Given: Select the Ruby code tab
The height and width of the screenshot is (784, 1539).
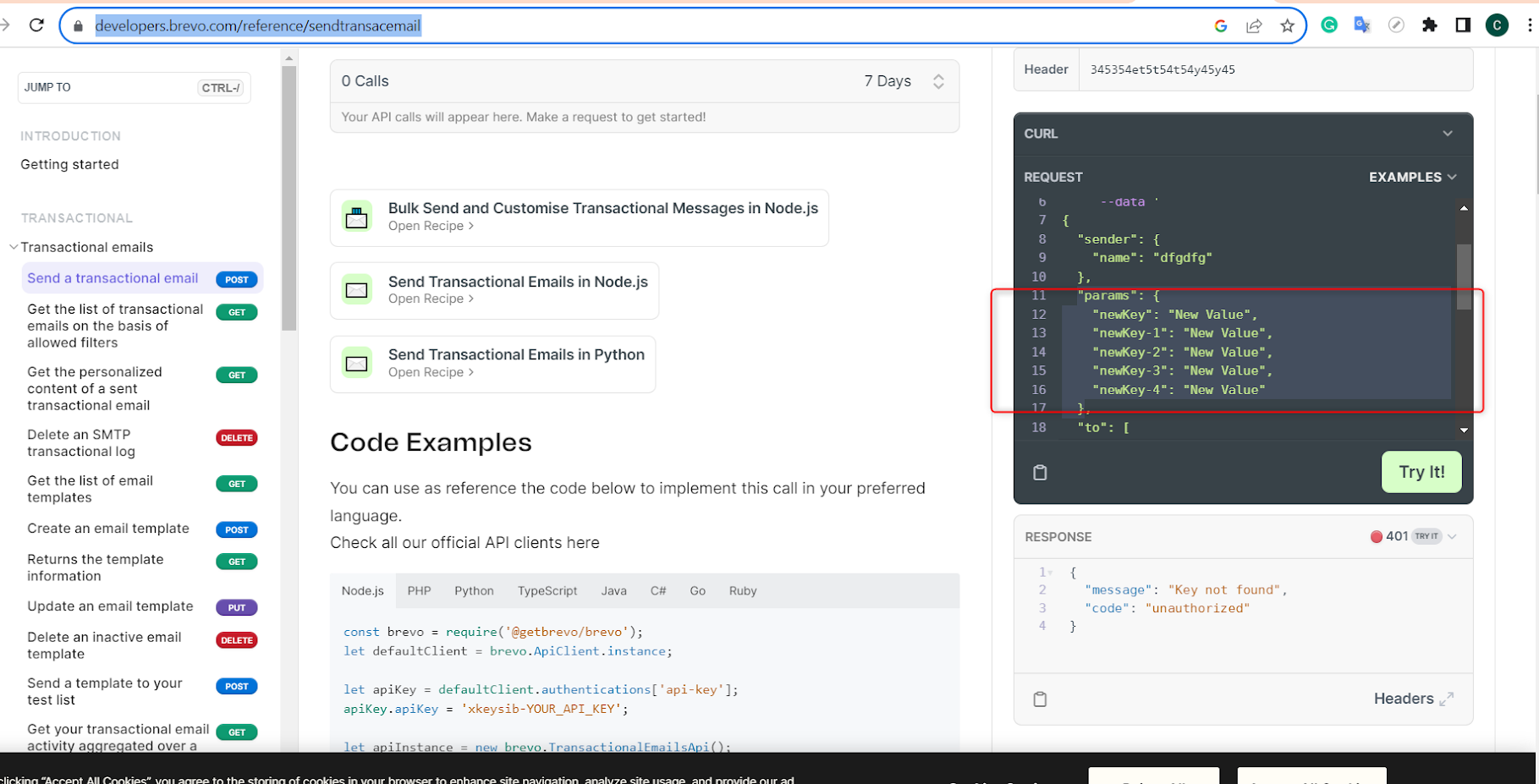Looking at the screenshot, I should click(743, 590).
